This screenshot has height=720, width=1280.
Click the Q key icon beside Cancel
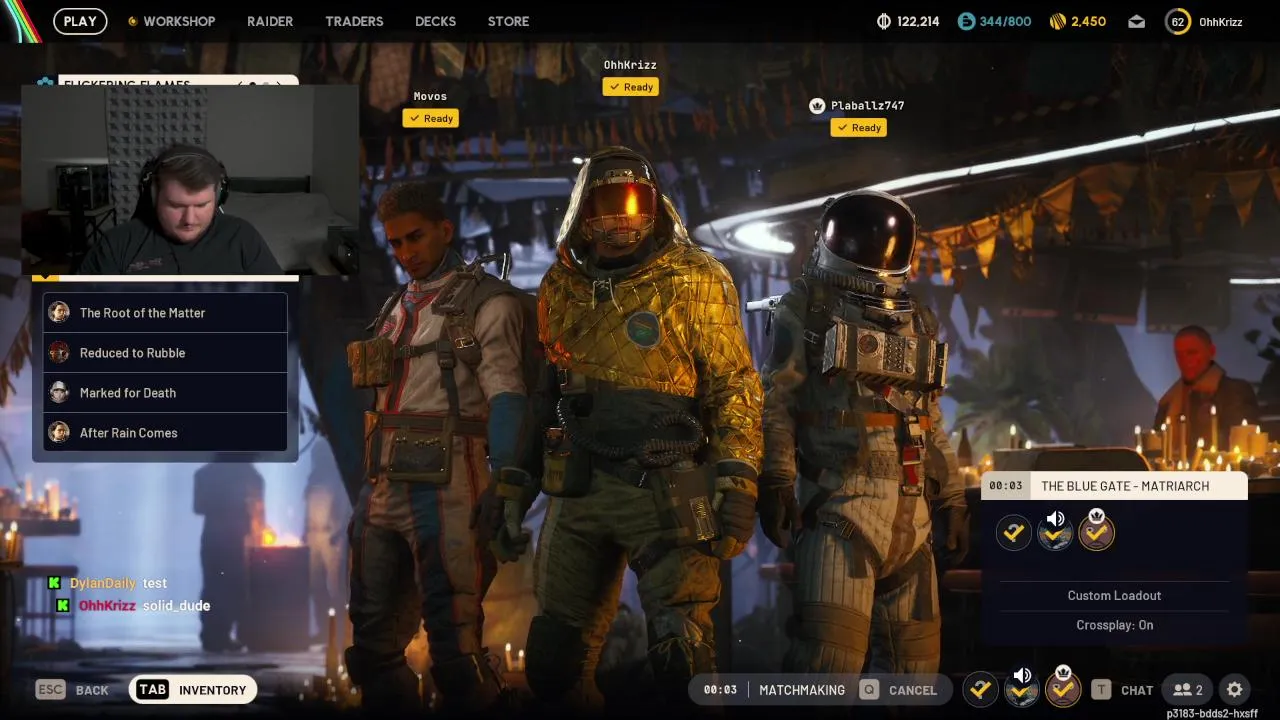click(x=869, y=690)
